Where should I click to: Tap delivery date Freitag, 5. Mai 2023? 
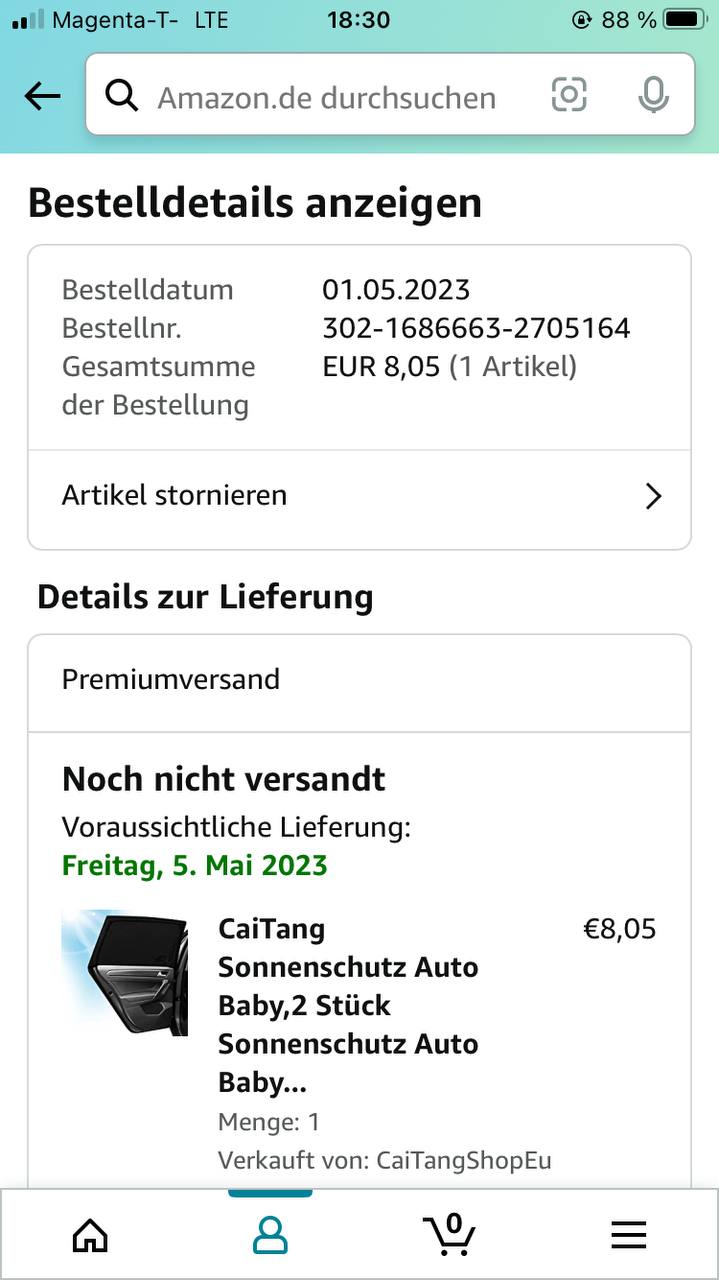(195, 865)
